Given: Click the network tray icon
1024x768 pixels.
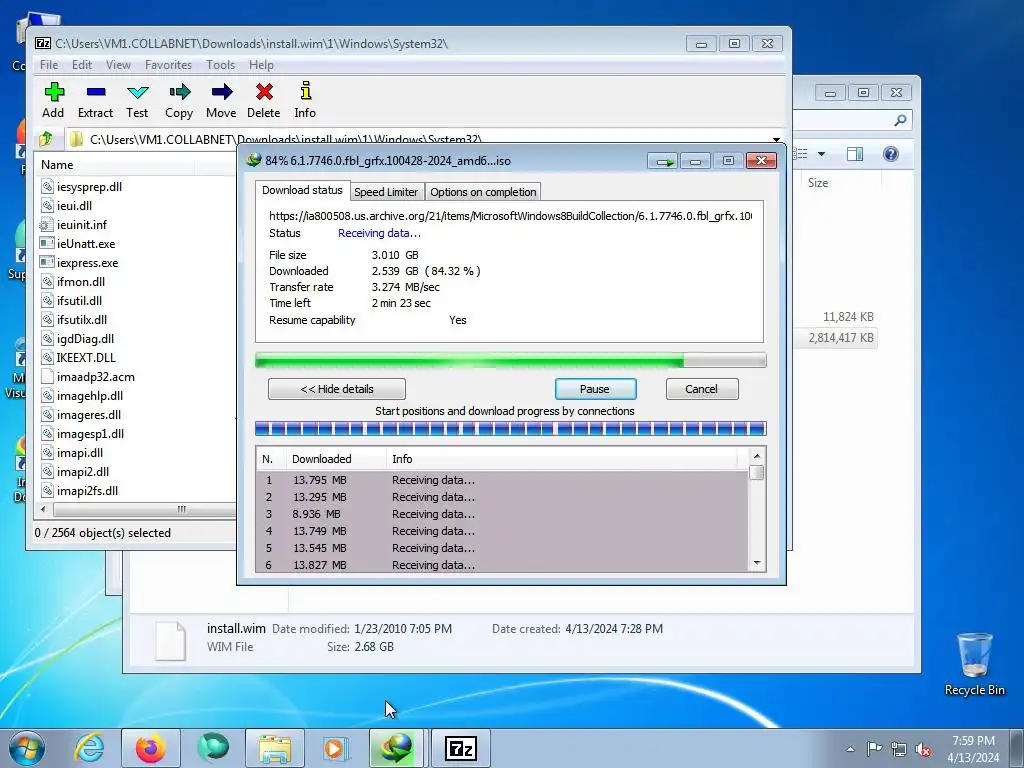Looking at the screenshot, I should (899, 749).
